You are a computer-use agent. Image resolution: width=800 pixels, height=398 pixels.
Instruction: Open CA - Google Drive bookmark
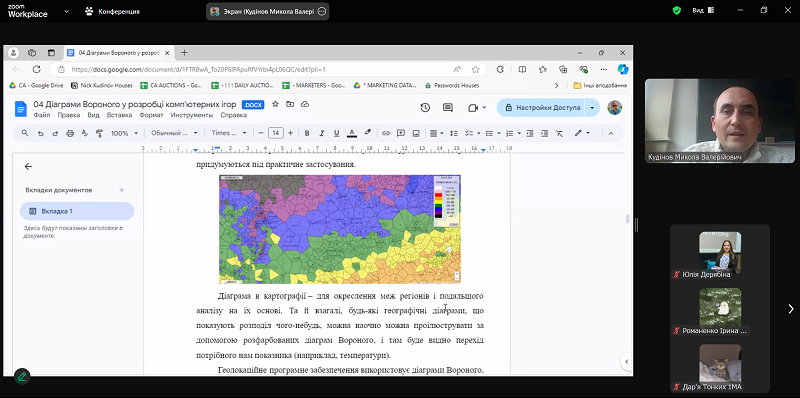pyautogui.click(x=36, y=85)
